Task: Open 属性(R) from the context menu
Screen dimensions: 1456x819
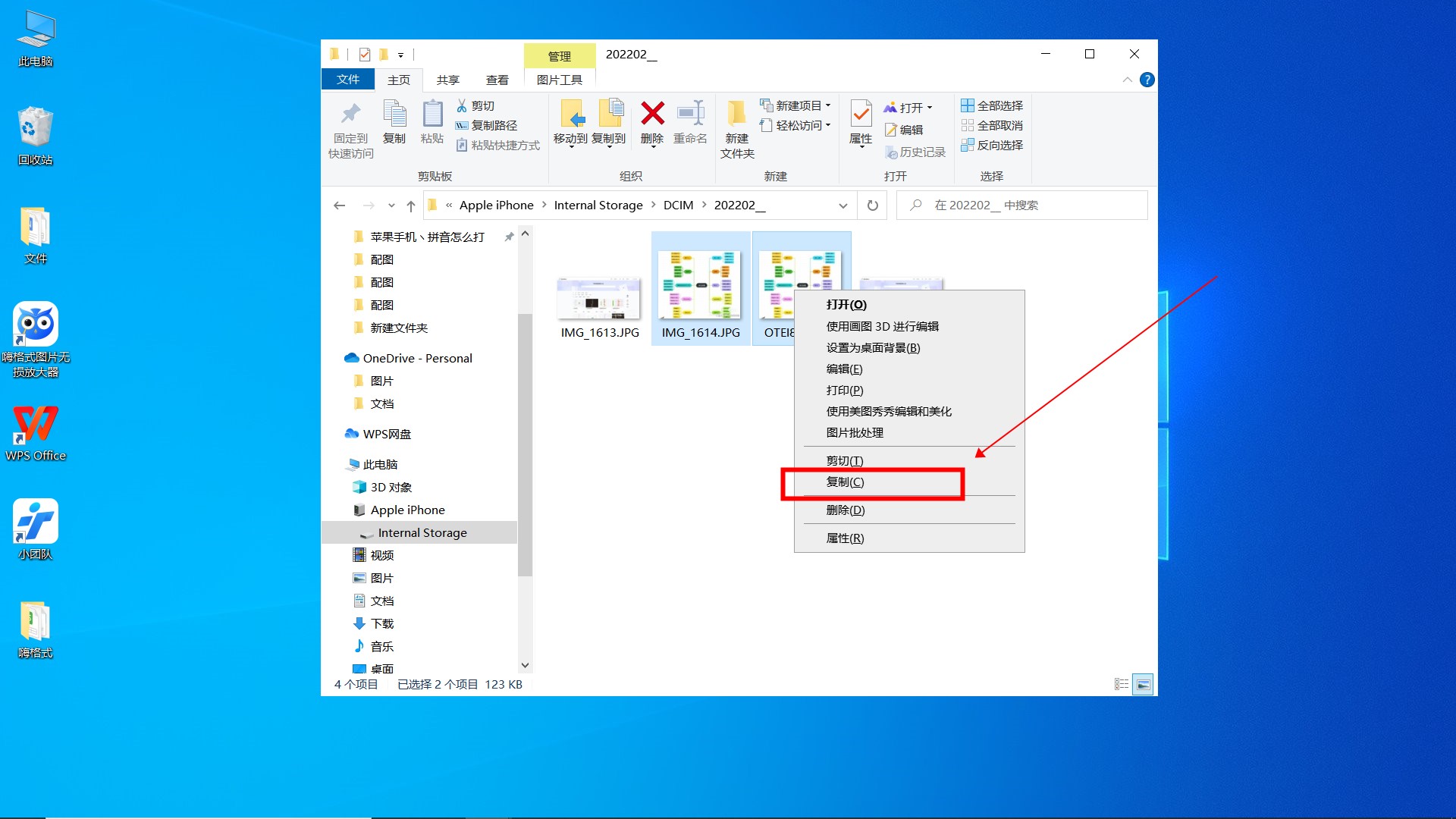Action: click(x=844, y=538)
